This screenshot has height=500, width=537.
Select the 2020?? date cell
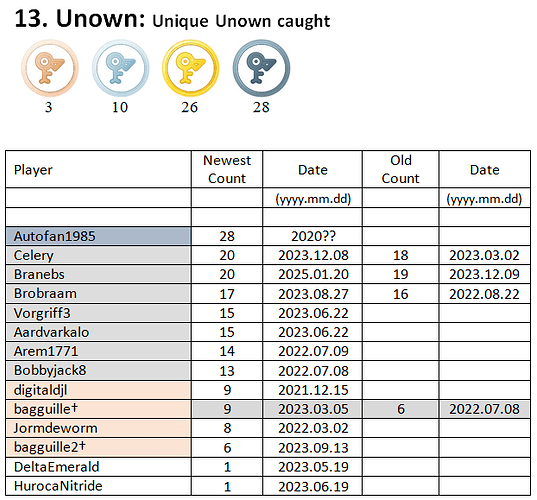[x=313, y=236]
